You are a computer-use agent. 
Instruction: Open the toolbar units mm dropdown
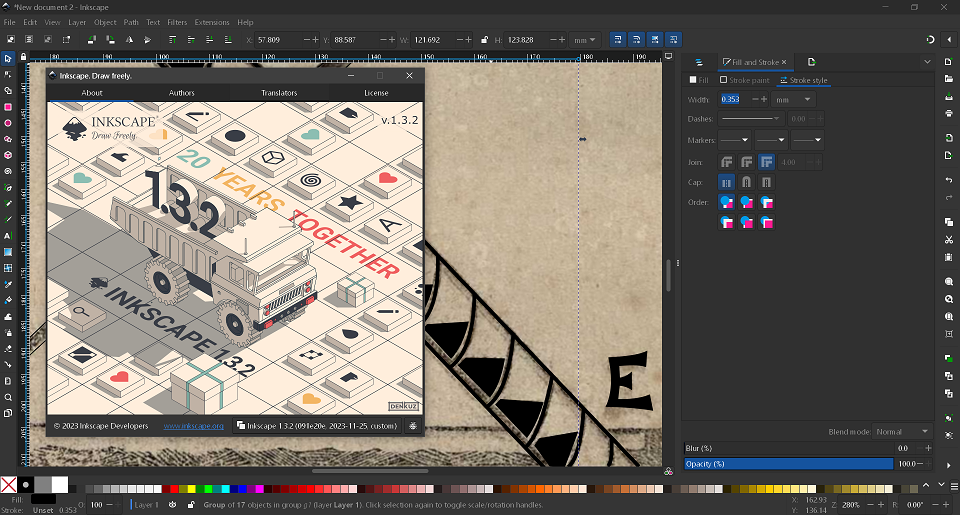pyautogui.click(x=585, y=40)
